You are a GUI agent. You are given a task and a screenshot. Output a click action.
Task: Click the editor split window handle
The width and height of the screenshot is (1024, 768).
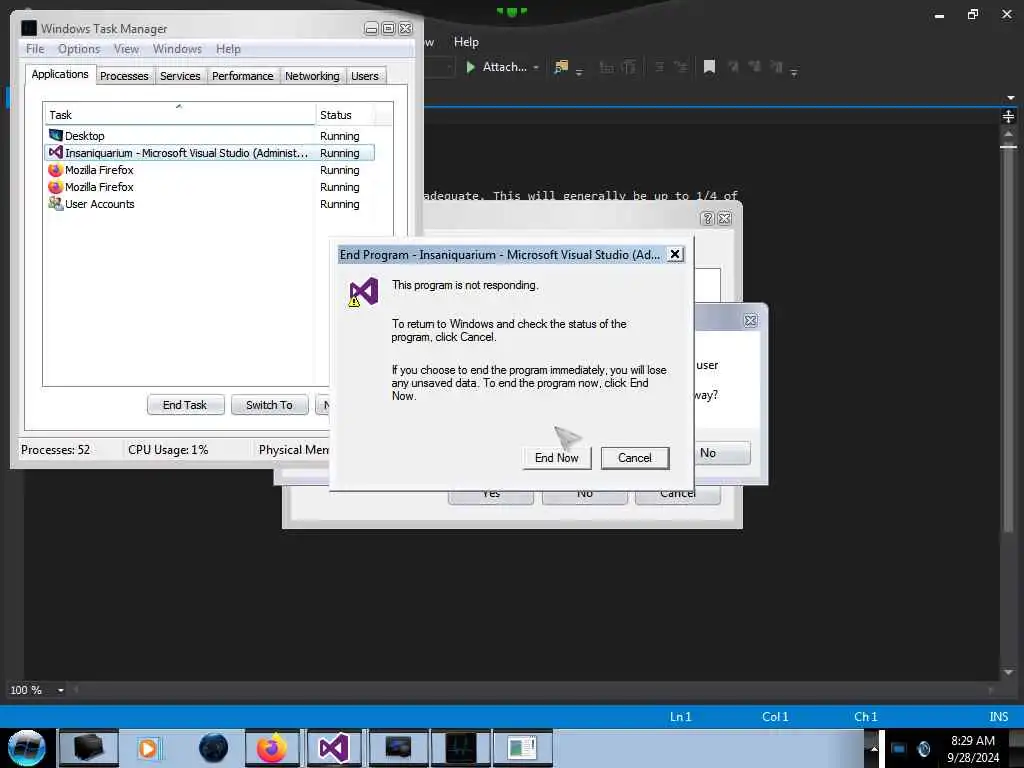coord(1008,116)
